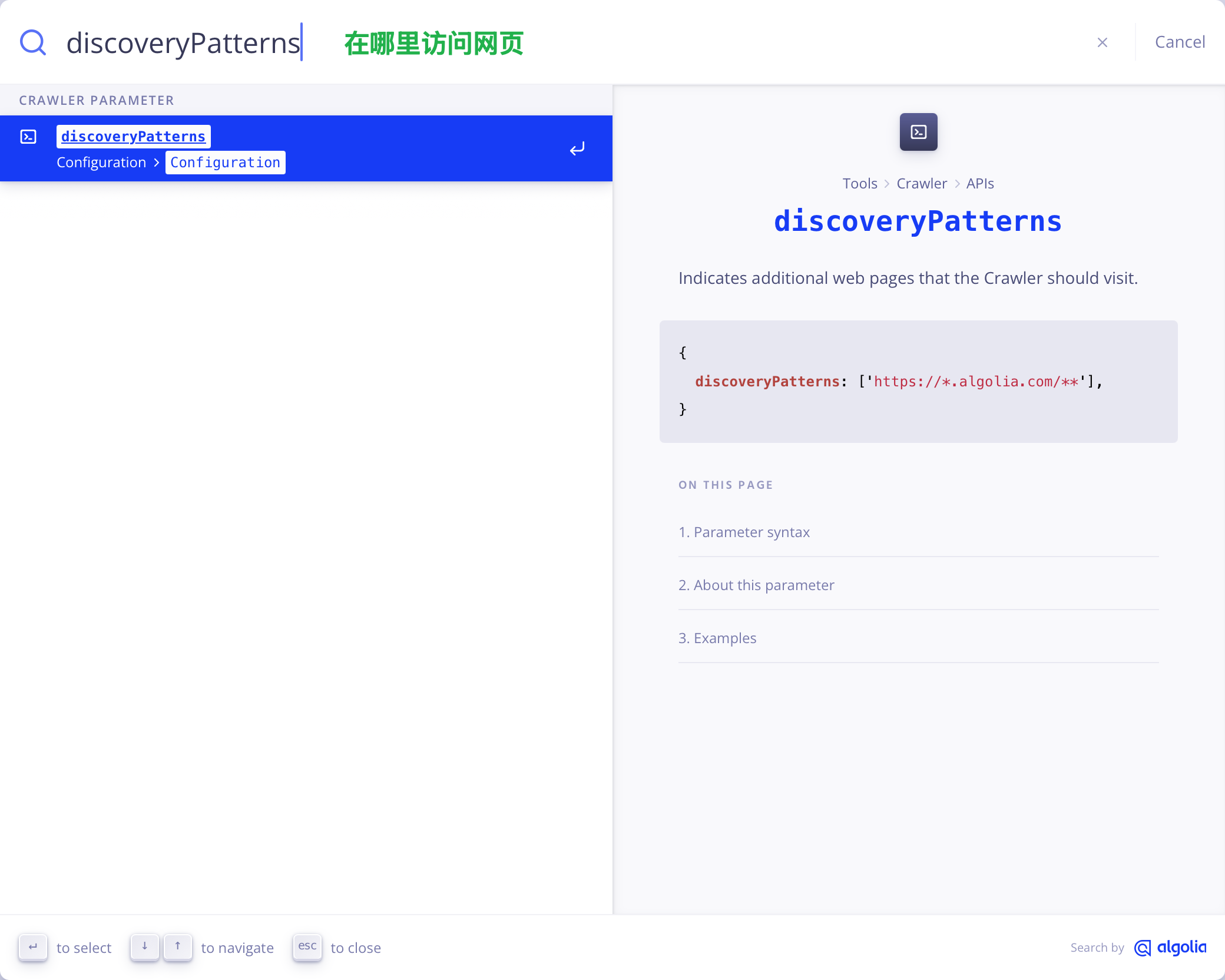Open the Algolia logo link

tap(1170, 948)
